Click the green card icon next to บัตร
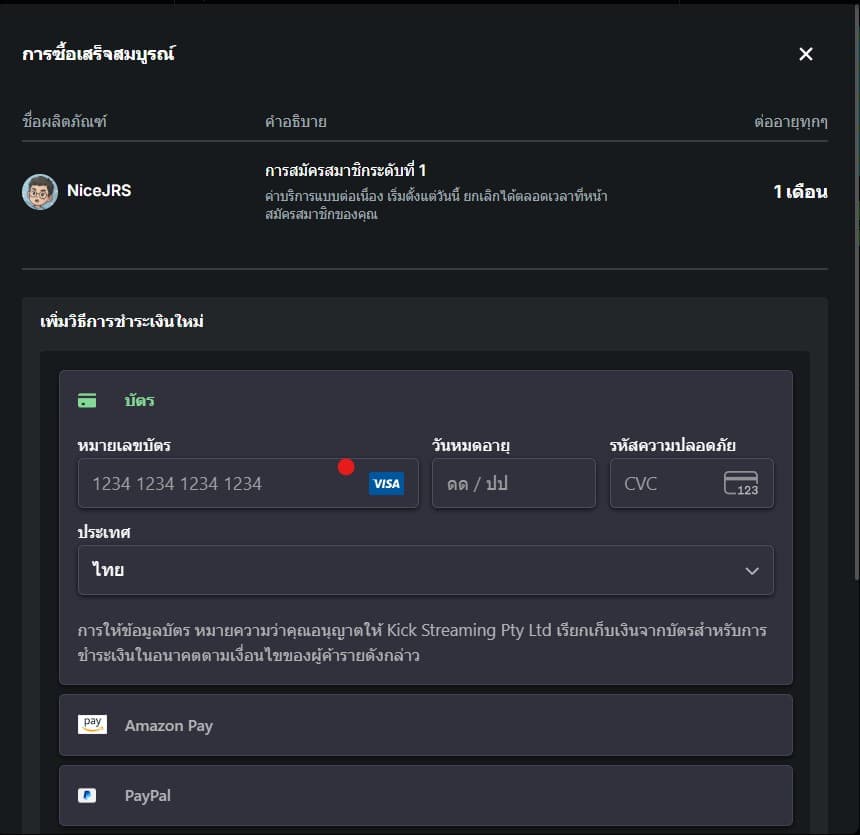This screenshot has height=835, width=860. (87, 400)
